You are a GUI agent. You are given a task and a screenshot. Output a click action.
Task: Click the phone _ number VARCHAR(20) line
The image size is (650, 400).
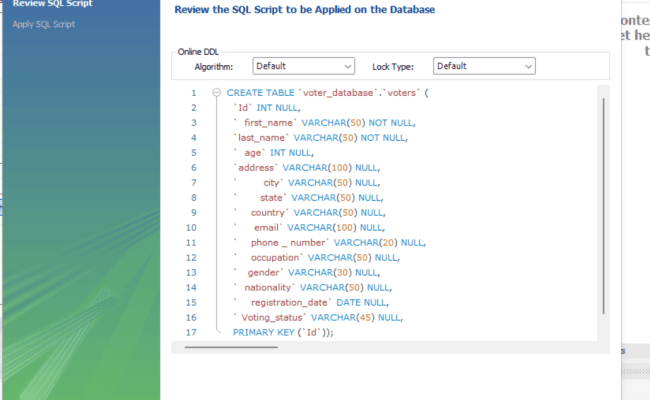click(330, 242)
